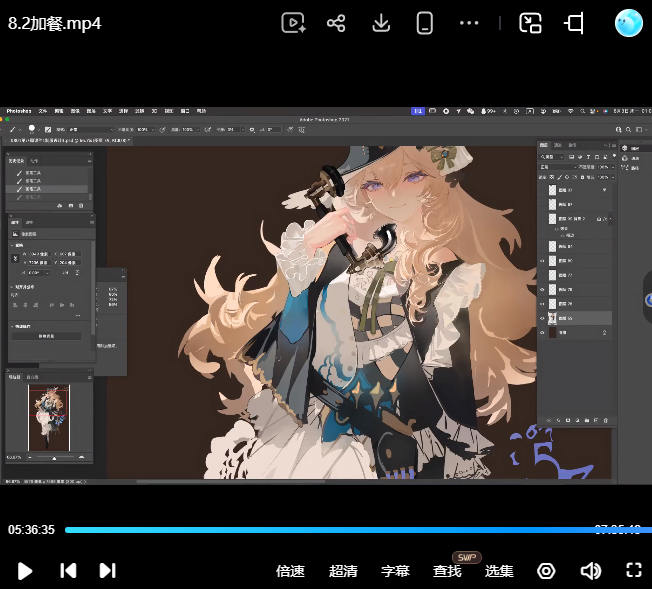Hide the 背景 Background layer eye
This screenshot has height=589, width=652.
pyautogui.click(x=542, y=333)
